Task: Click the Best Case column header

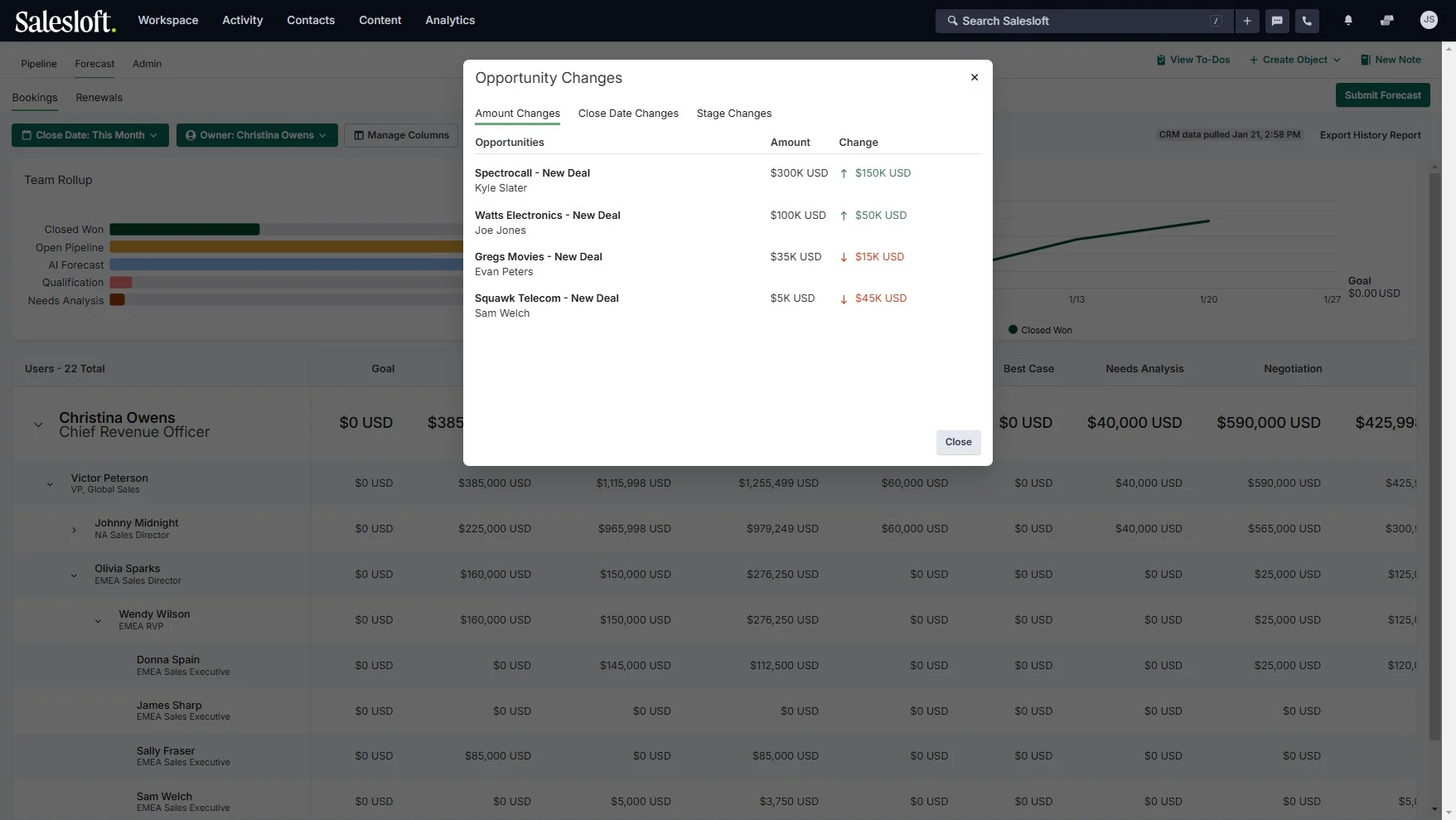Action: coord(1028,369)
